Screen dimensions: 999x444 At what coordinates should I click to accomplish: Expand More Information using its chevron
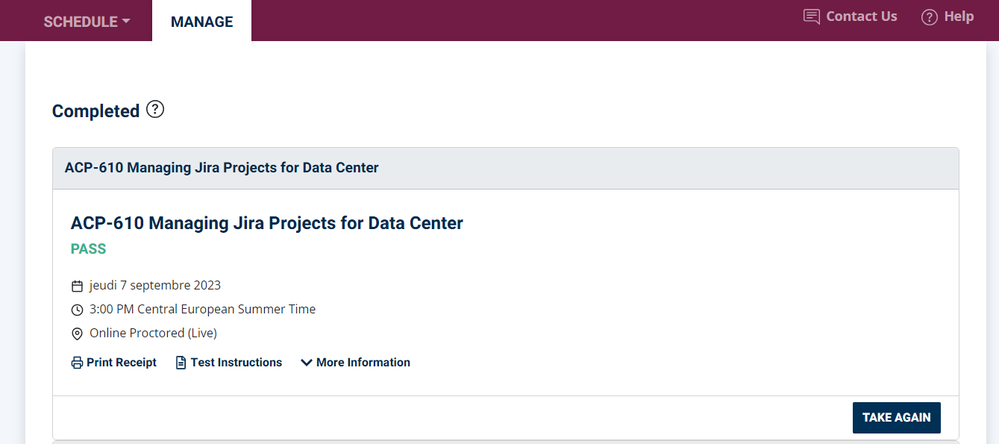[306, 363]
